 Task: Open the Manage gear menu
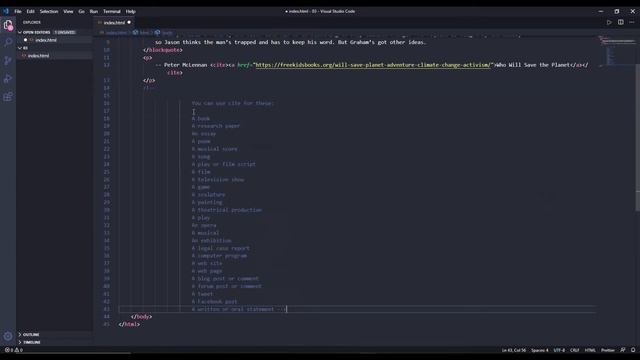(x=8, y=336)
